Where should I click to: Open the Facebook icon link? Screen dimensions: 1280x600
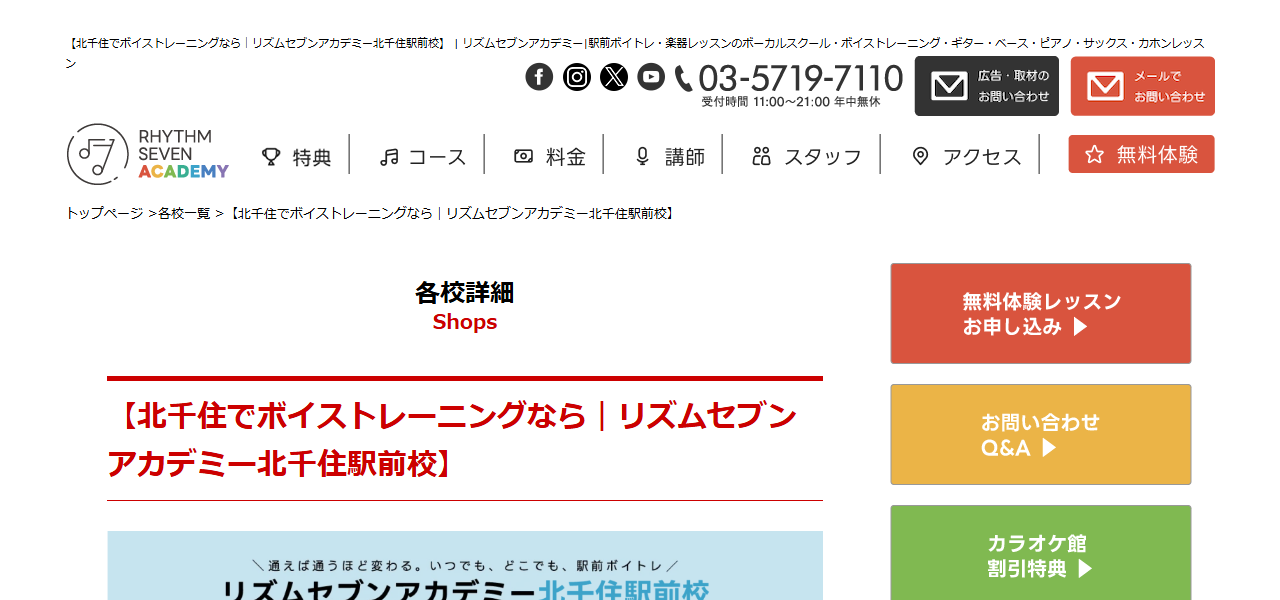[x=539, y=77]
